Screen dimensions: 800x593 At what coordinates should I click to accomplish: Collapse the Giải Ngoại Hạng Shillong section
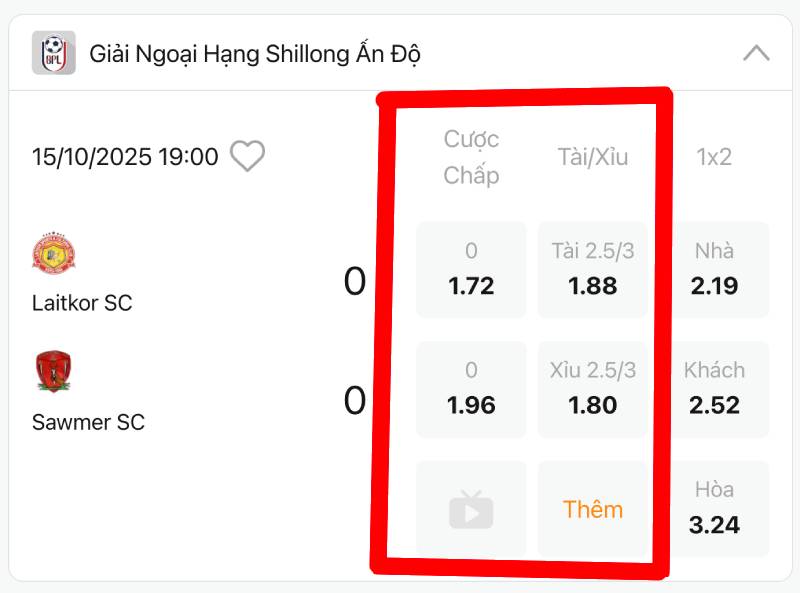coord(756,54)
